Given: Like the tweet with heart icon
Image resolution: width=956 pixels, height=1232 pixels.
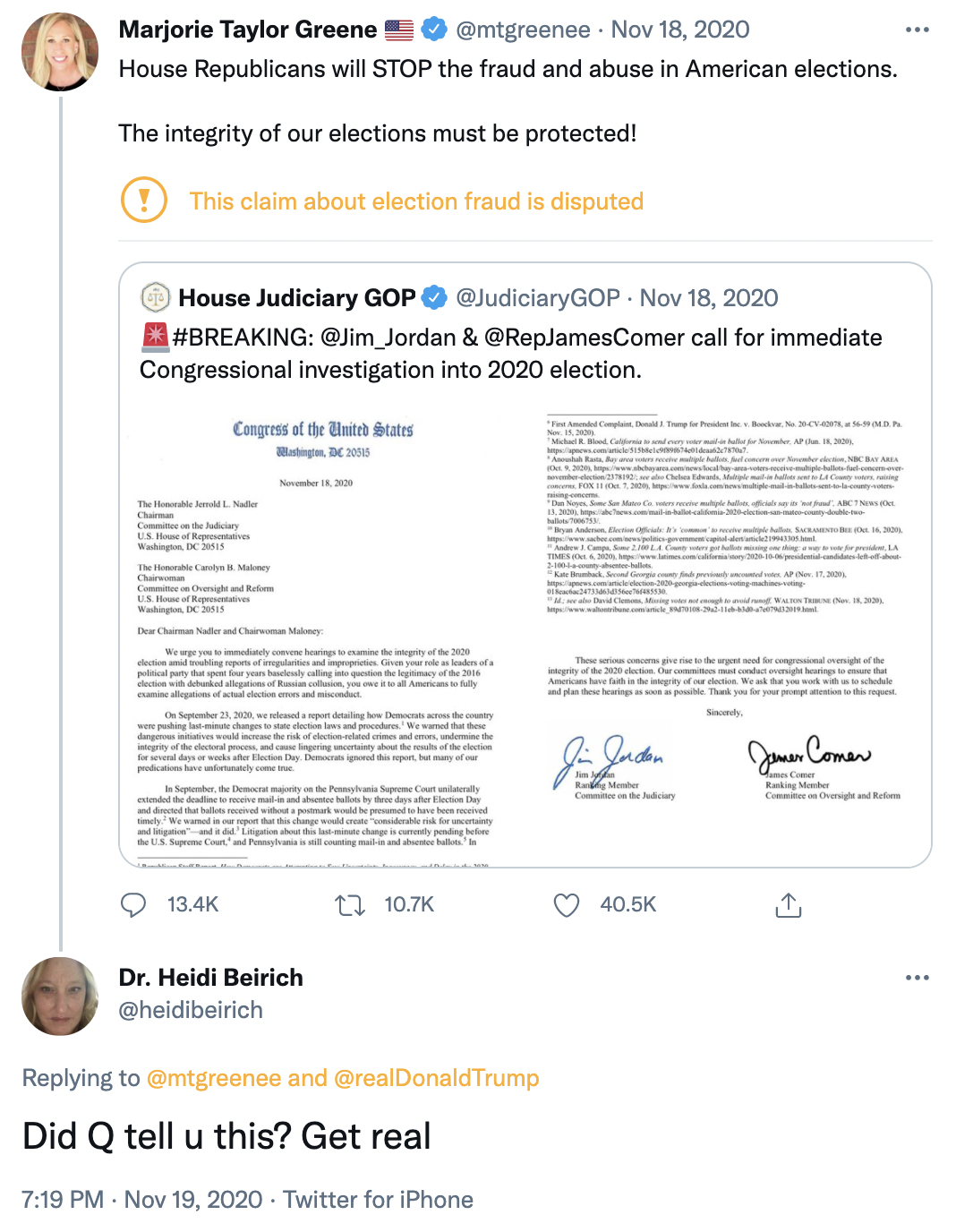Looking at the screenshot, I should tap(567, 905).
